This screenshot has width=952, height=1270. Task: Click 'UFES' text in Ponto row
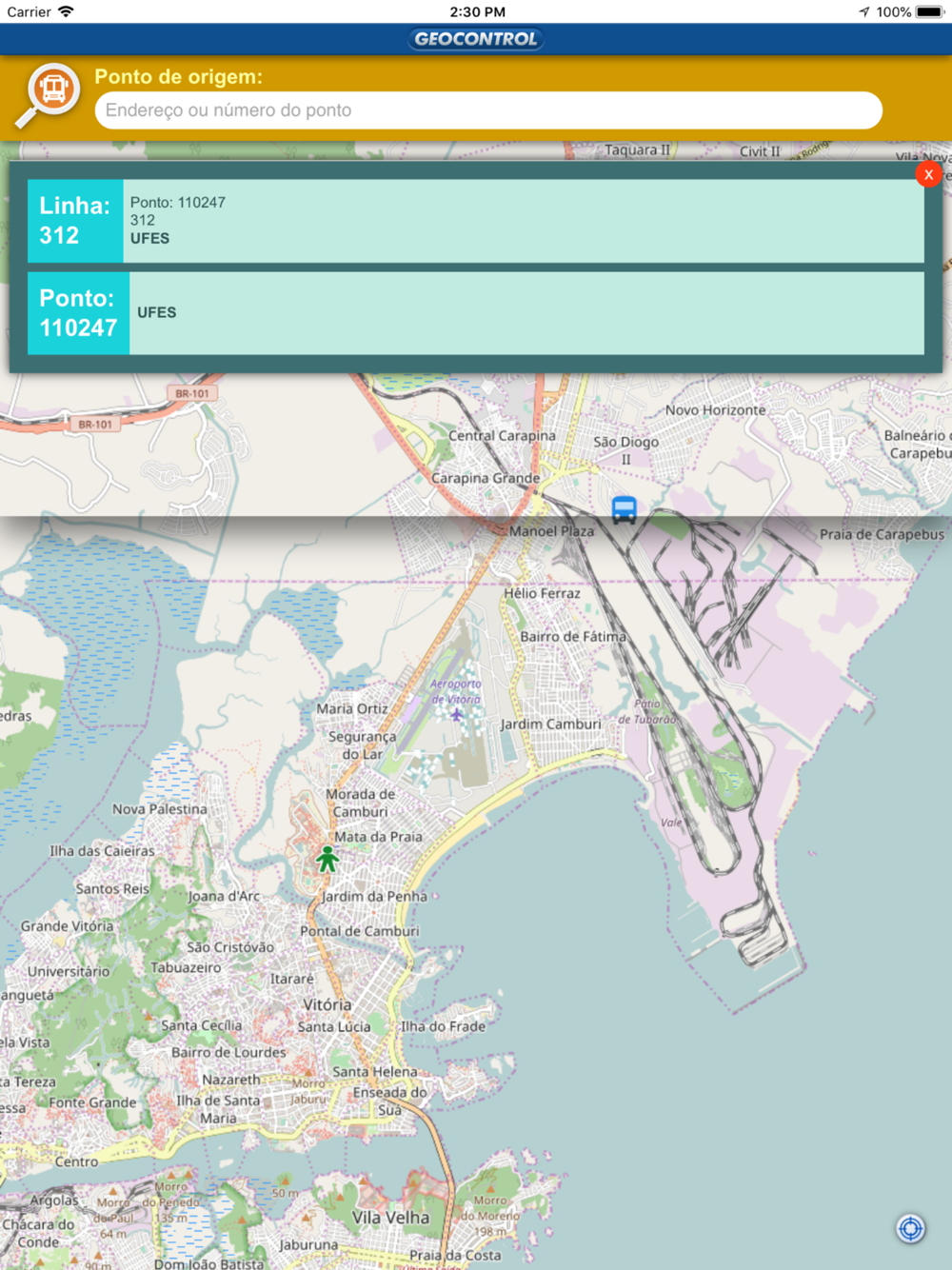[157, 312]
